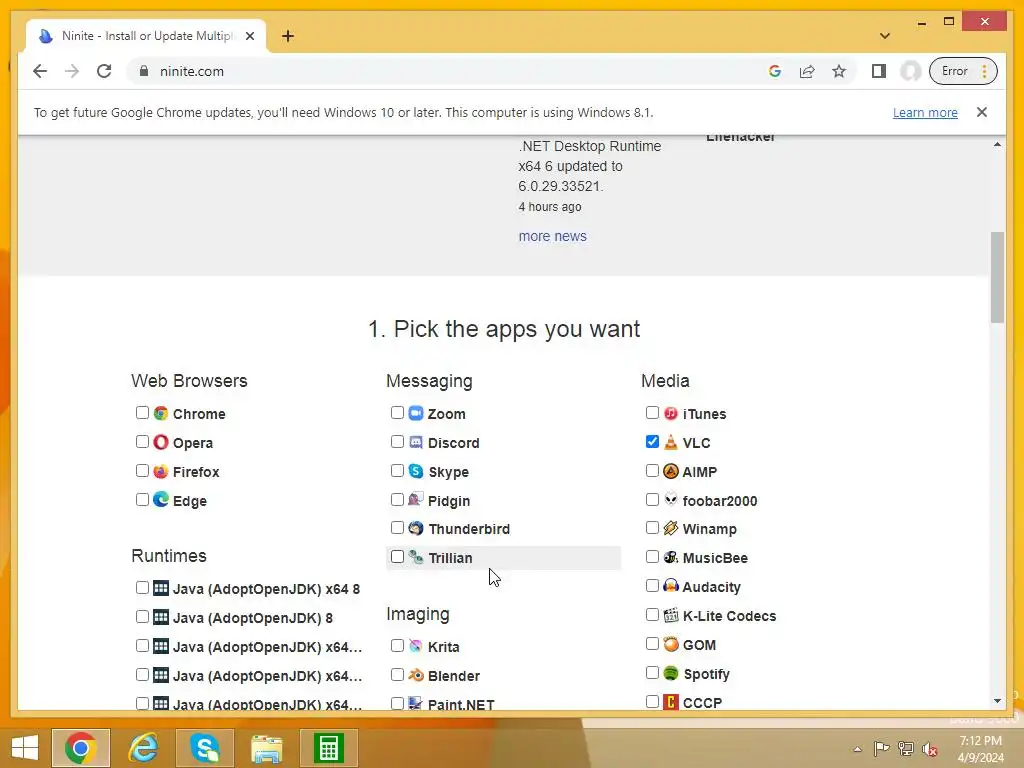Open the Windows Start button

(x=25, y=748)
